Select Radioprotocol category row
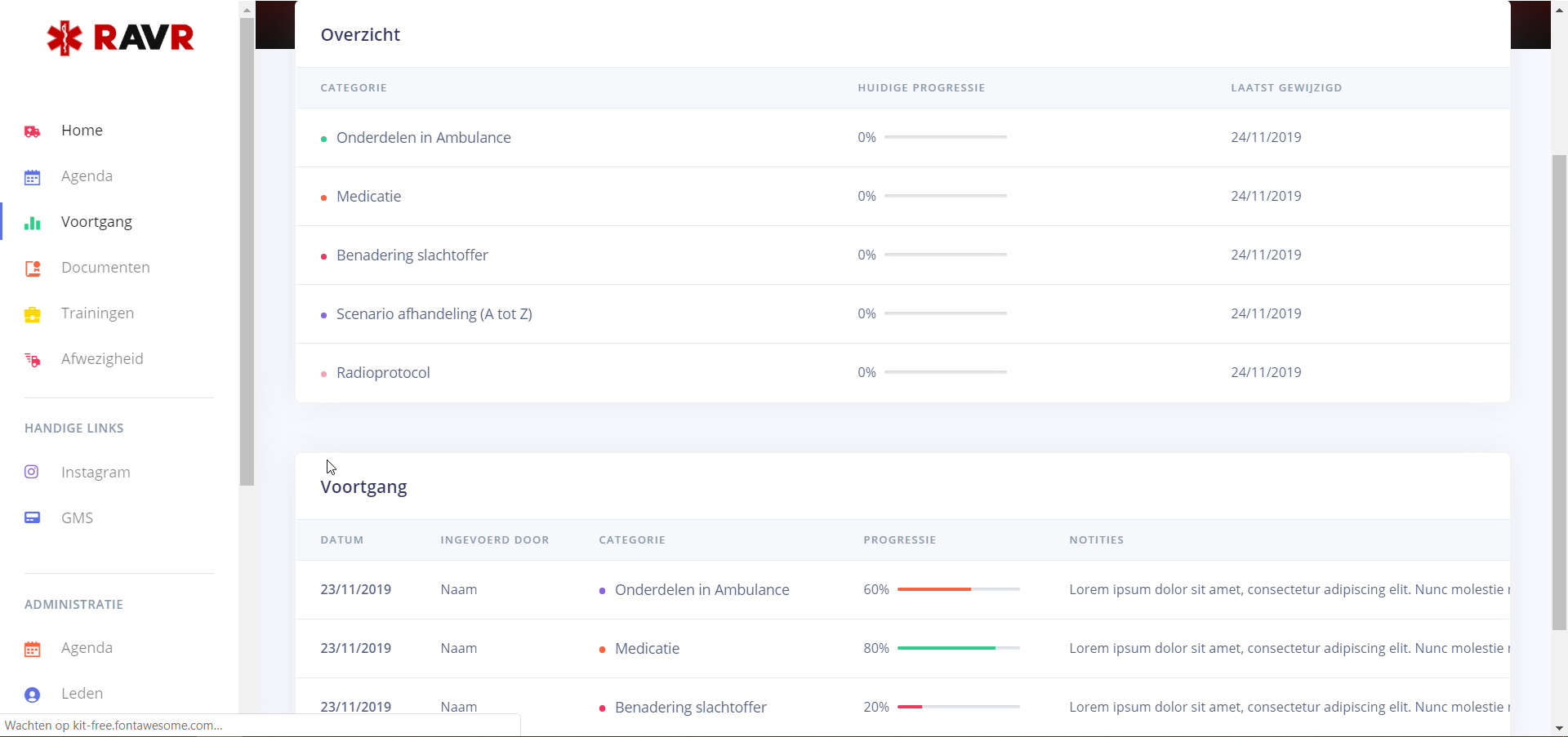This screenshot has height=737, width=1568. click(x=383, y=373)
